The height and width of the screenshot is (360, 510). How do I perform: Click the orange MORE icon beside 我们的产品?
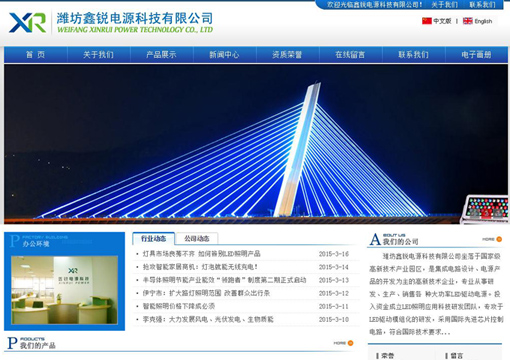pyautogui.click(x=350, y=343)
